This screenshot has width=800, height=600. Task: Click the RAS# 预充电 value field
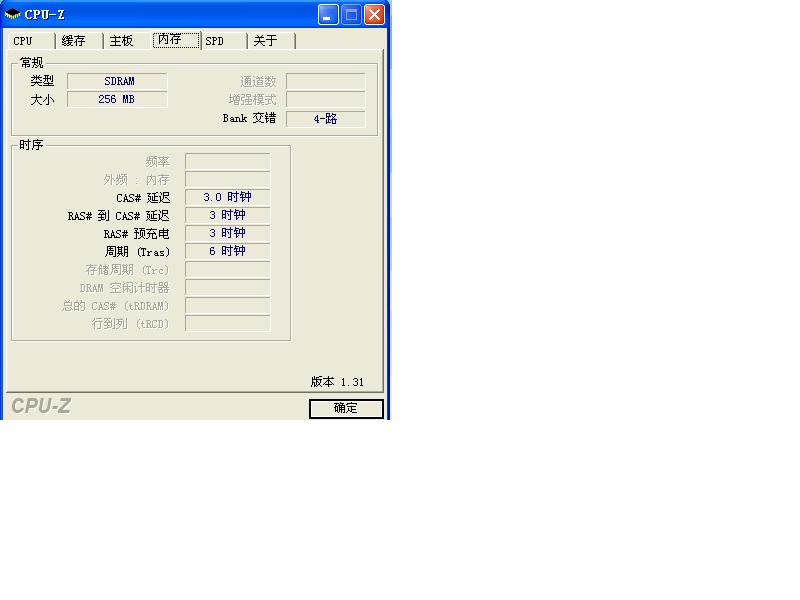[228, 233]
